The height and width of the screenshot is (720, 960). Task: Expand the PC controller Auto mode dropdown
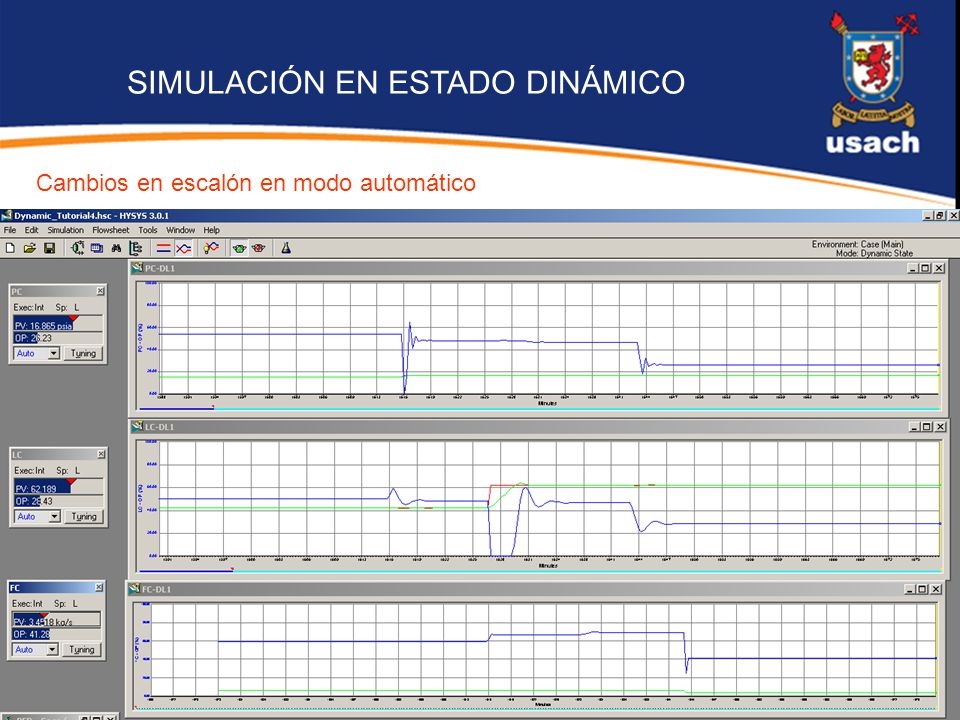(54, 353)
